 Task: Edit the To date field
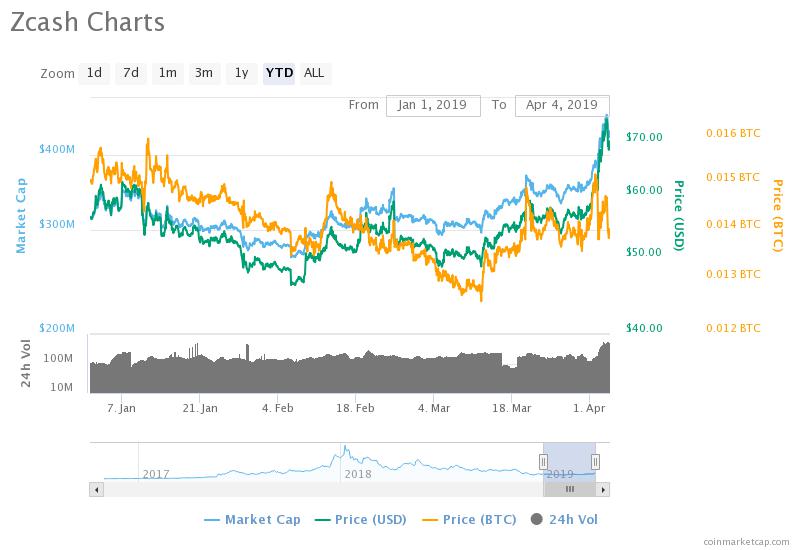pyautogui.click(x=562, y=105)
